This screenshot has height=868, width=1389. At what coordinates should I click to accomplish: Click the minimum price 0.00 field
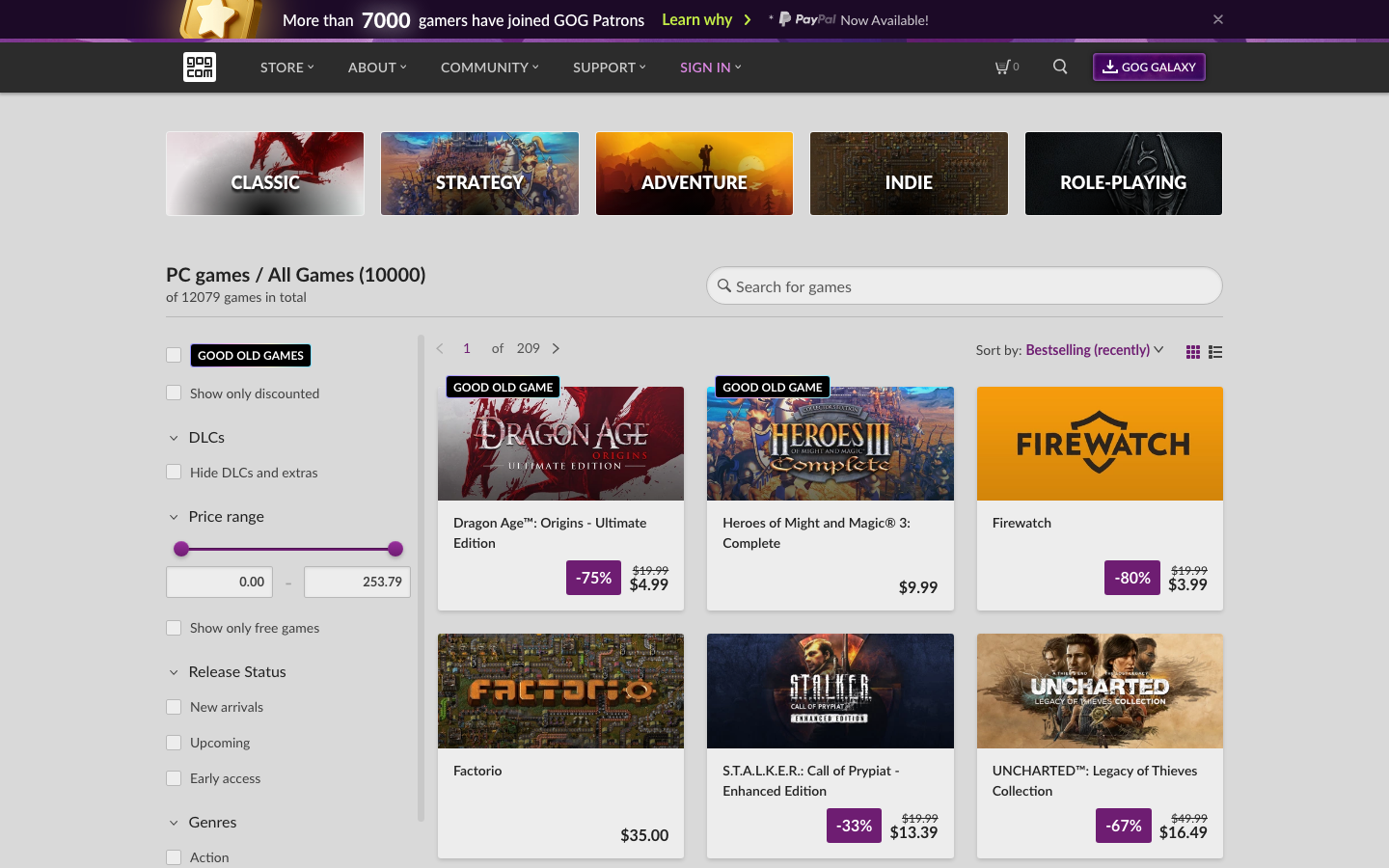coord(220,582)
